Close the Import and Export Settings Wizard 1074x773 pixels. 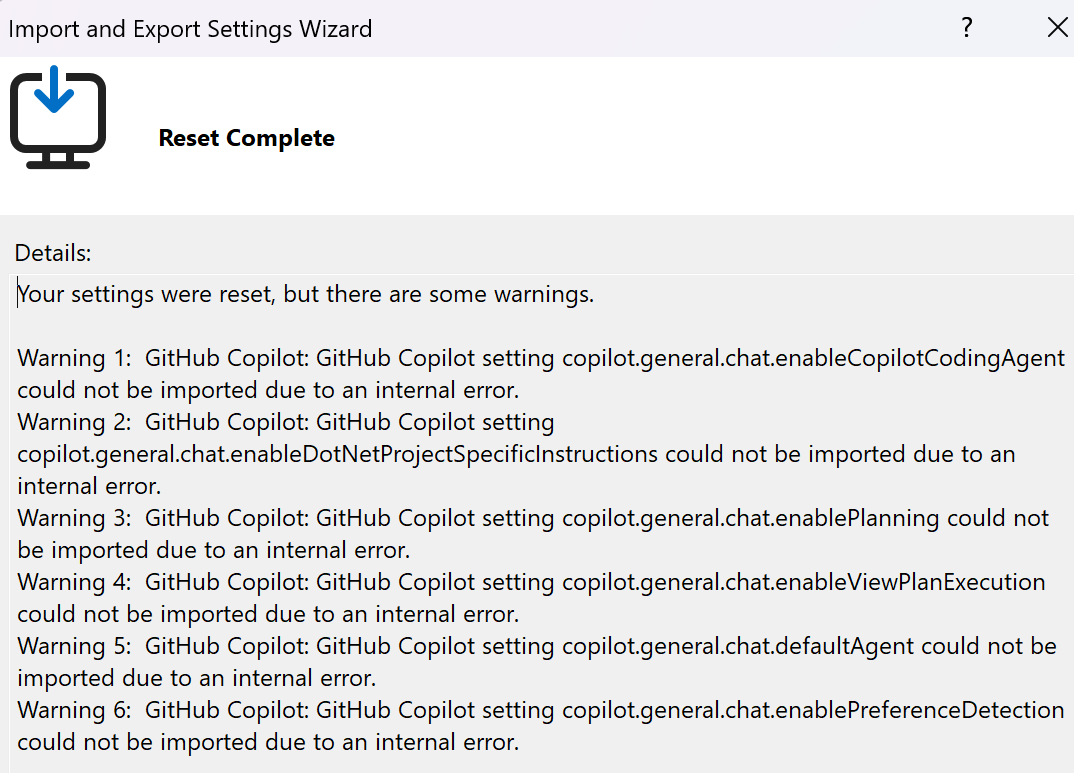pos(1057,28)
